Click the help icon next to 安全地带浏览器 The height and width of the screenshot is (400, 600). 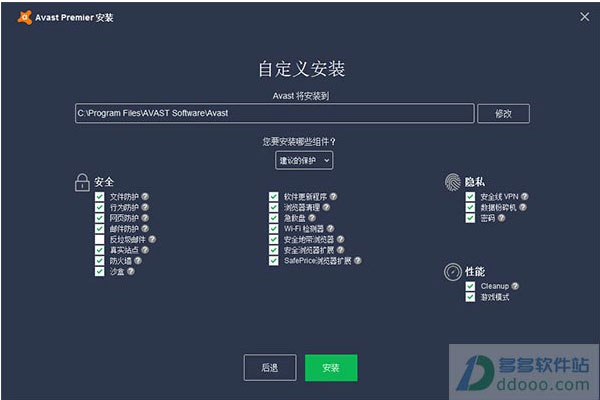point(340,239)
